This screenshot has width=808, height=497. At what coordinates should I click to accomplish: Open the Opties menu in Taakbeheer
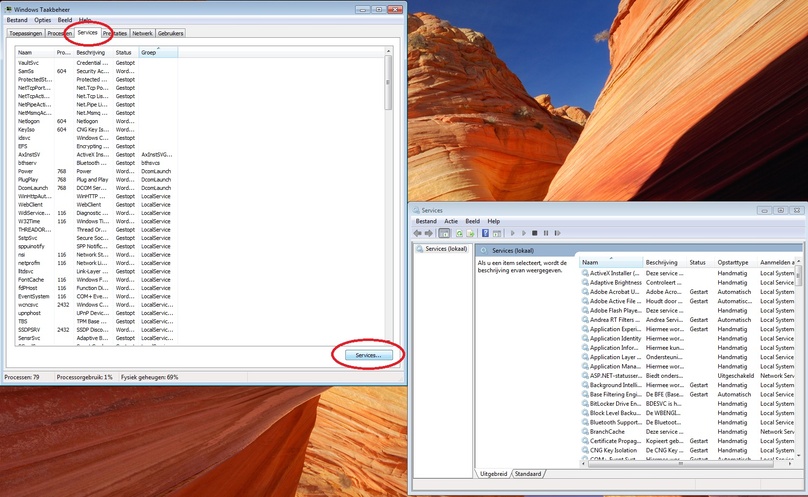click(x=43, y=20)
